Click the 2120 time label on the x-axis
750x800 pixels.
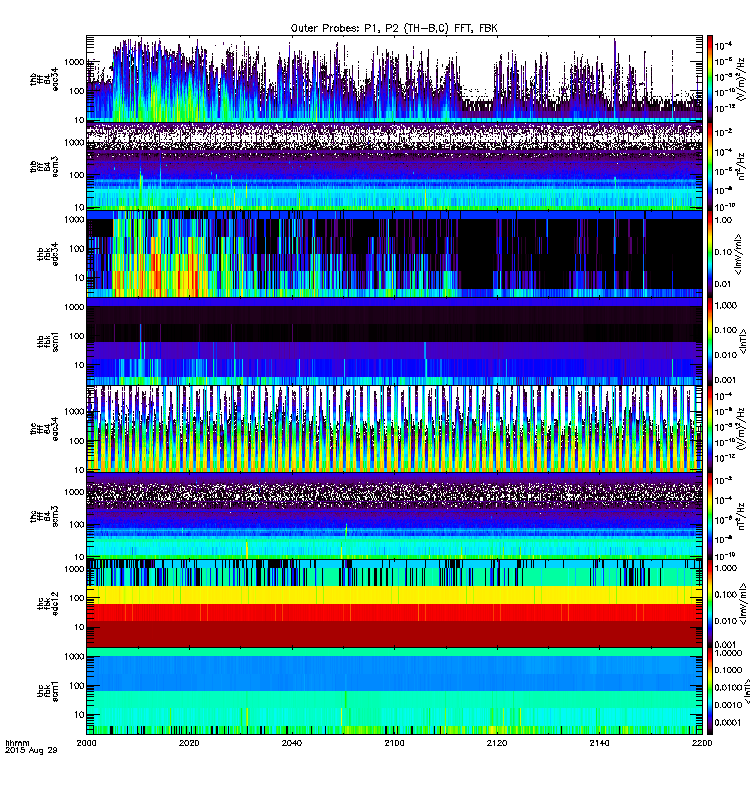tap(497, 743)
